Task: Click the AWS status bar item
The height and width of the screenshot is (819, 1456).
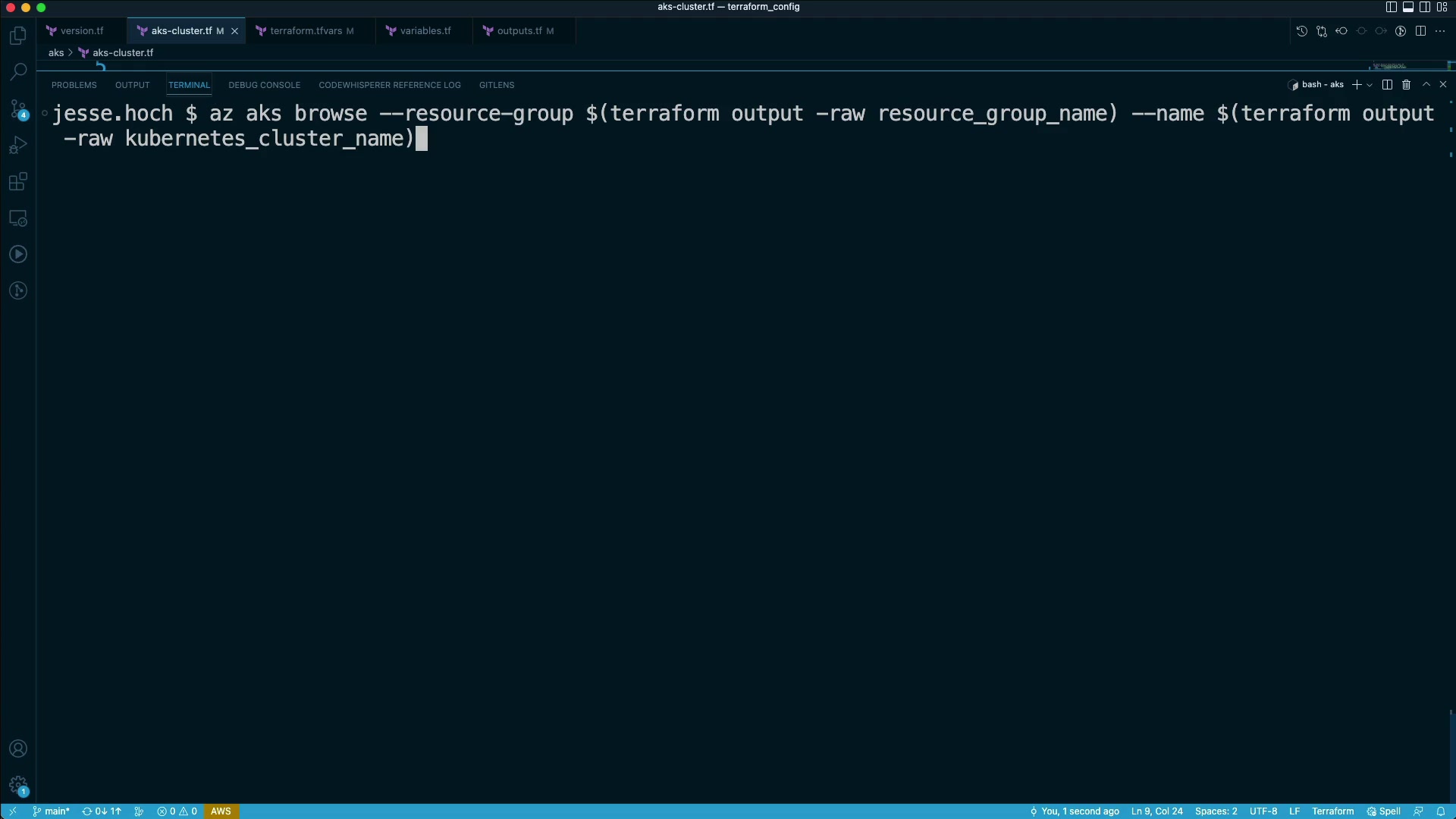Action: tap(221, 811)
